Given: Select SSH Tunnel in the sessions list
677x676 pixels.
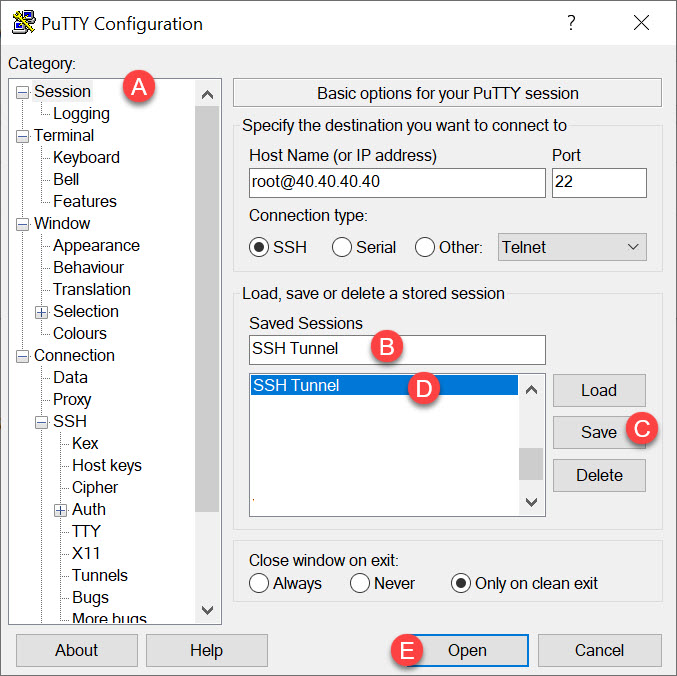Looking at the screenshot, I should (384, 385).
